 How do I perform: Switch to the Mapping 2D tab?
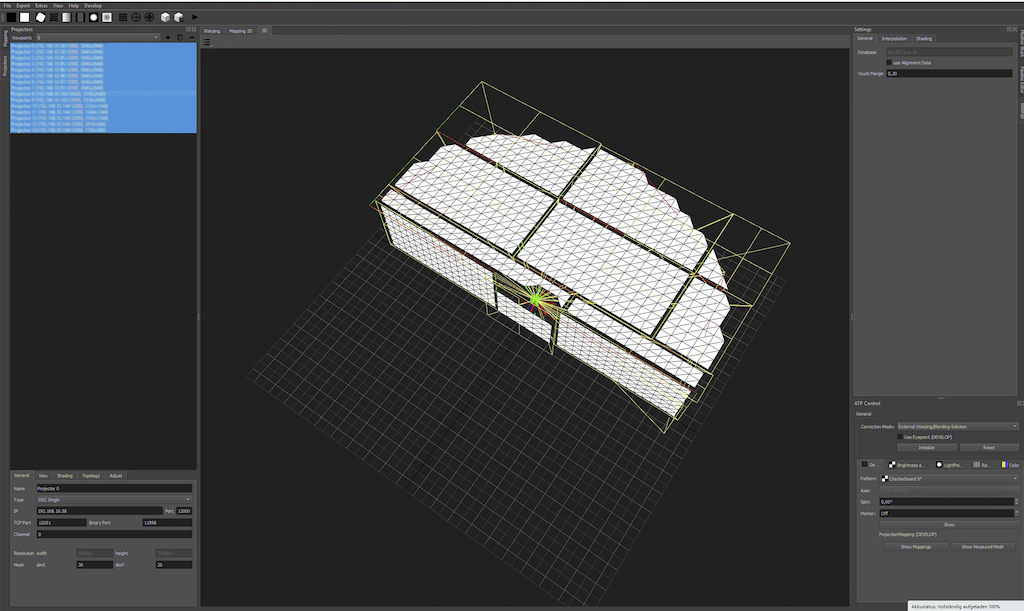pyautogui.click(x=241, y=31)
